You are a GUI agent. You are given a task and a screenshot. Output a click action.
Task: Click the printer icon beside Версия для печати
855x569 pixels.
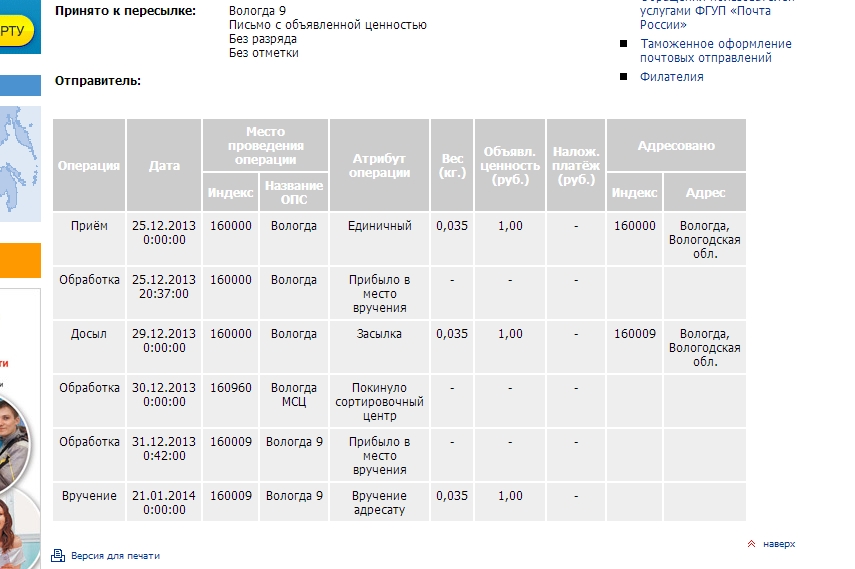point(58,555)
